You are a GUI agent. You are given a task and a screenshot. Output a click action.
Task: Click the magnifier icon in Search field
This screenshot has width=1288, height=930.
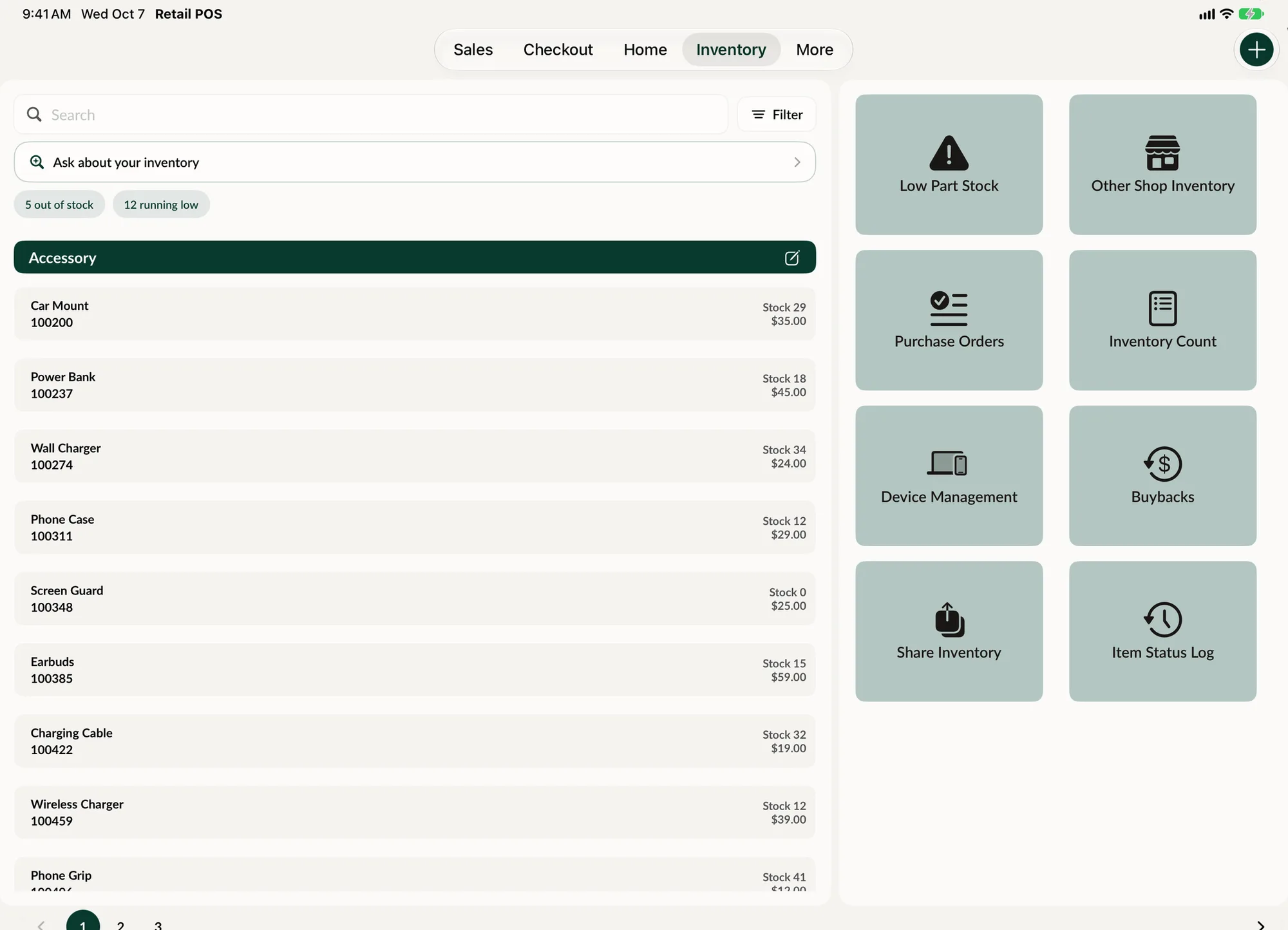pyautogui.click(x=34, y=115)
